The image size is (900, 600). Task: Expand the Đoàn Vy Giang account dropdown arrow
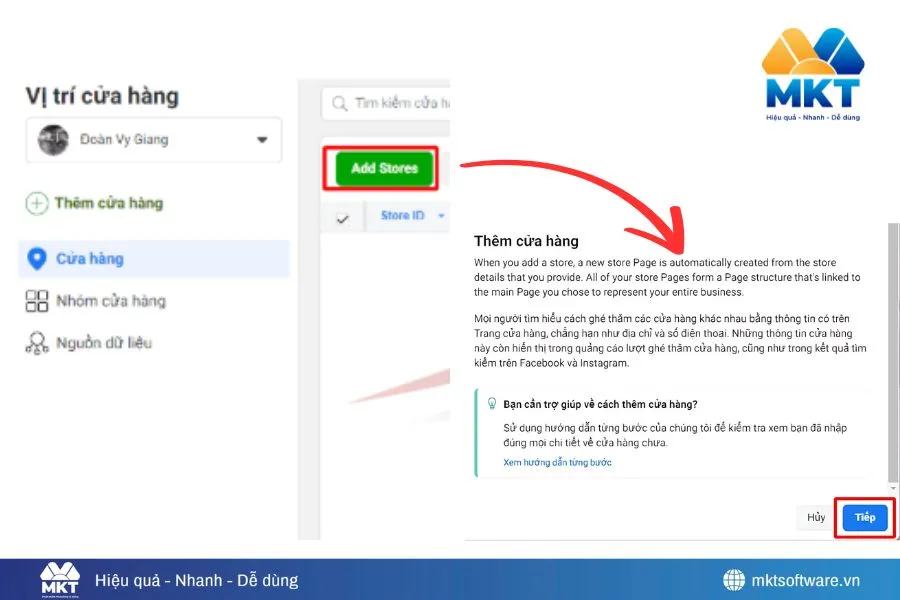click(263, 140)
